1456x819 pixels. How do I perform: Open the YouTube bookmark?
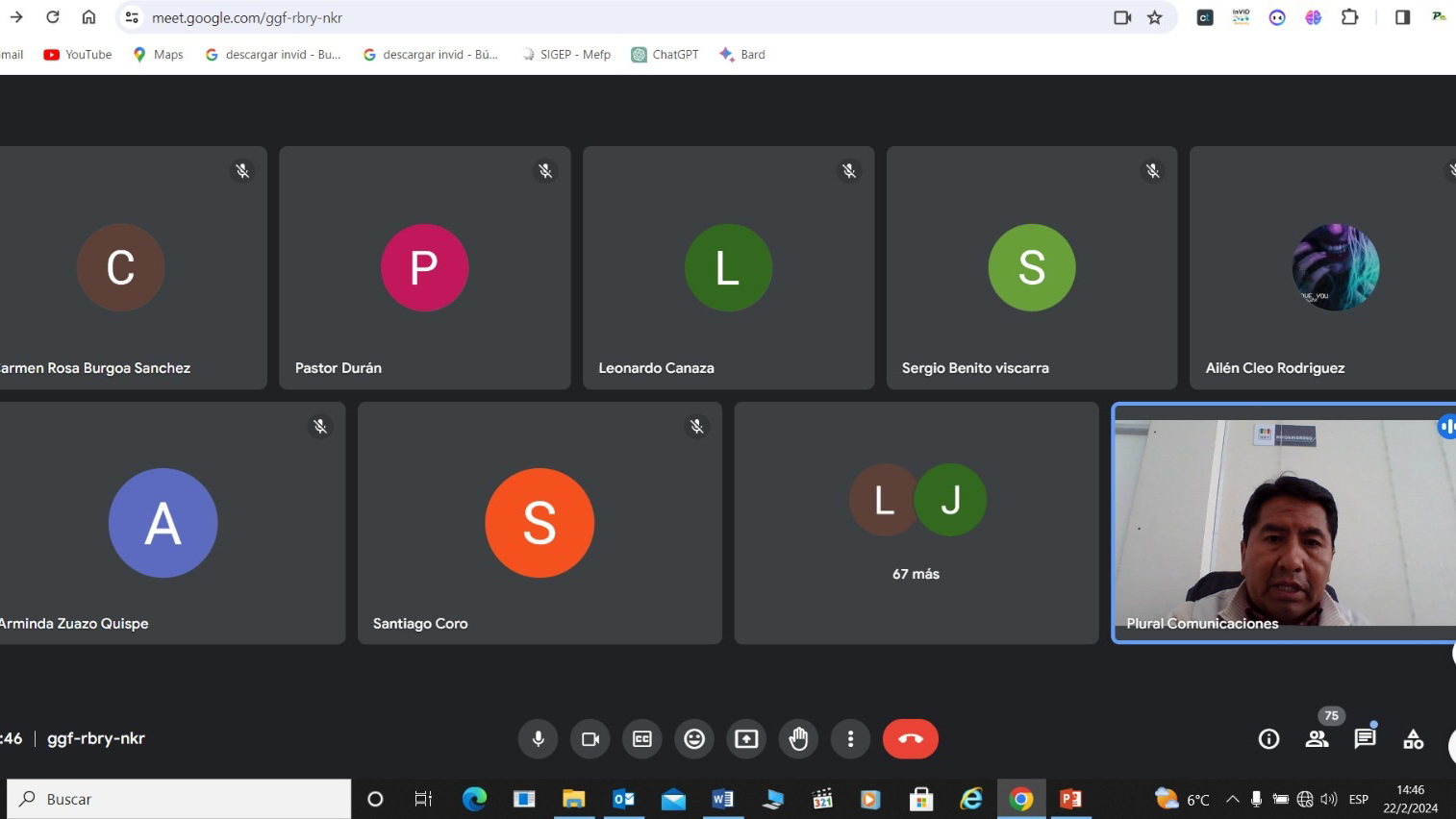tap(78, 55)
